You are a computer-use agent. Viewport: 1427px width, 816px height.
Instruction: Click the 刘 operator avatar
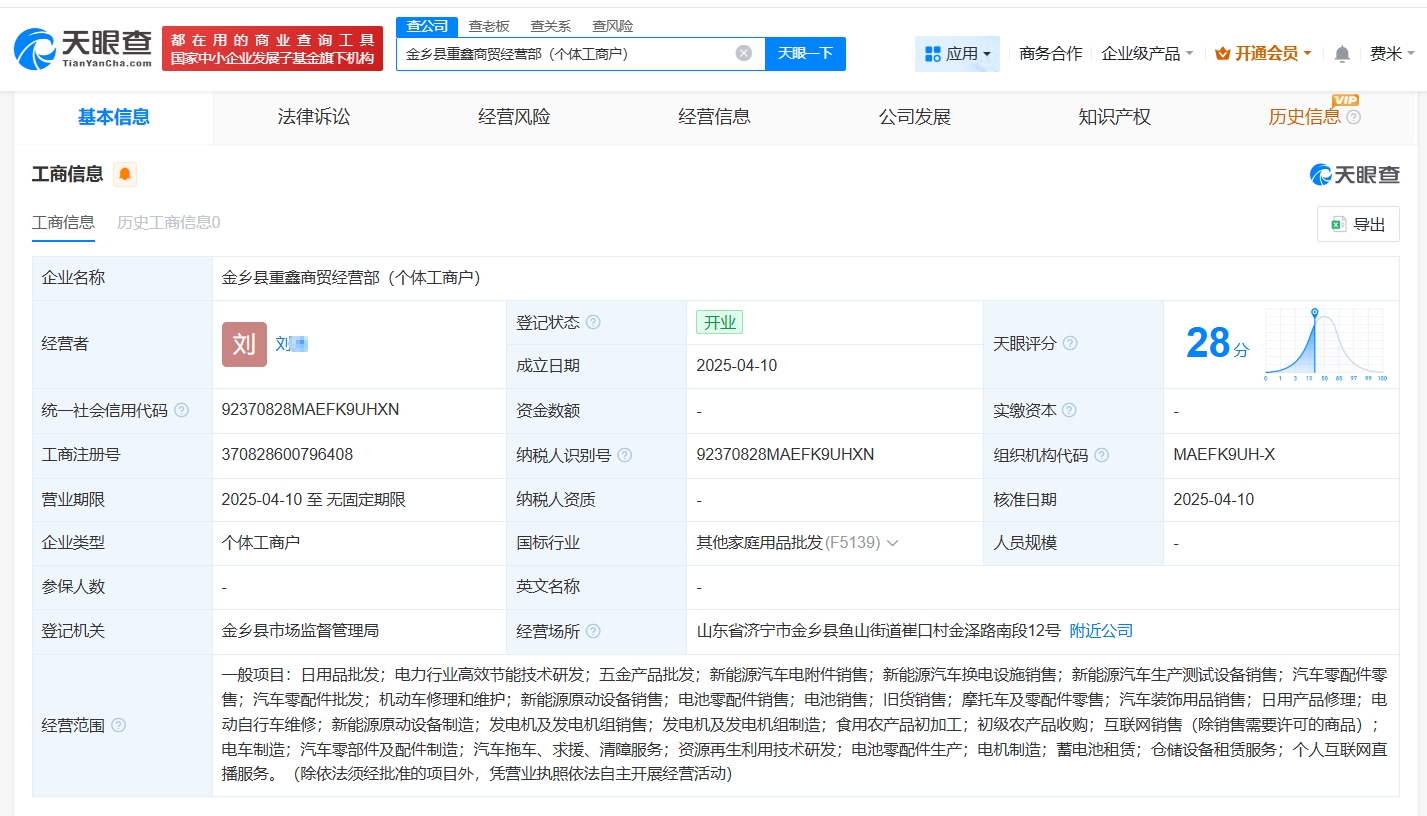(x=244, y=344)
